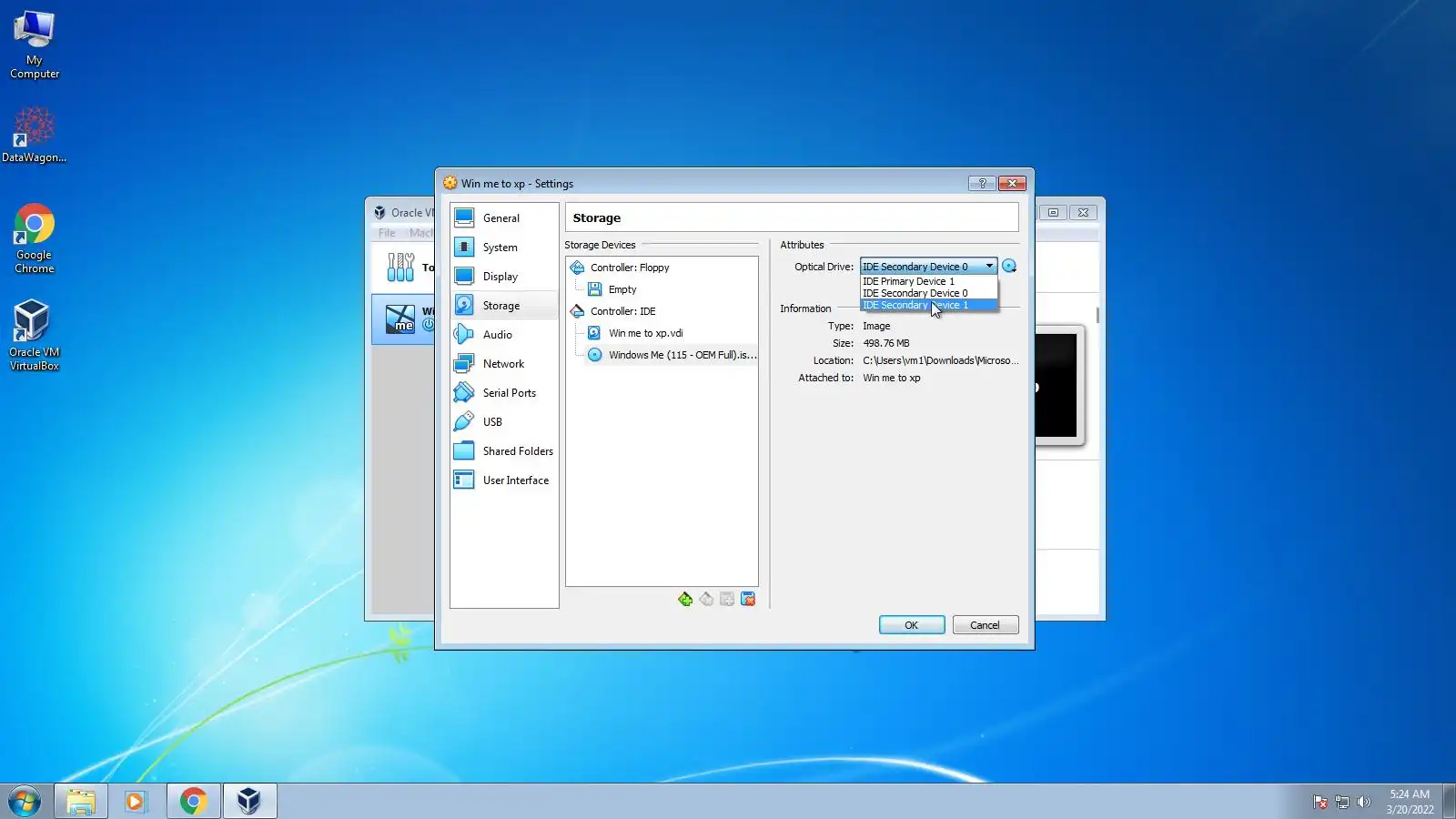Select the Google Chrome desktop shortcut
Viewport: 1456px width, 819px height.
[x=35, y=239]
